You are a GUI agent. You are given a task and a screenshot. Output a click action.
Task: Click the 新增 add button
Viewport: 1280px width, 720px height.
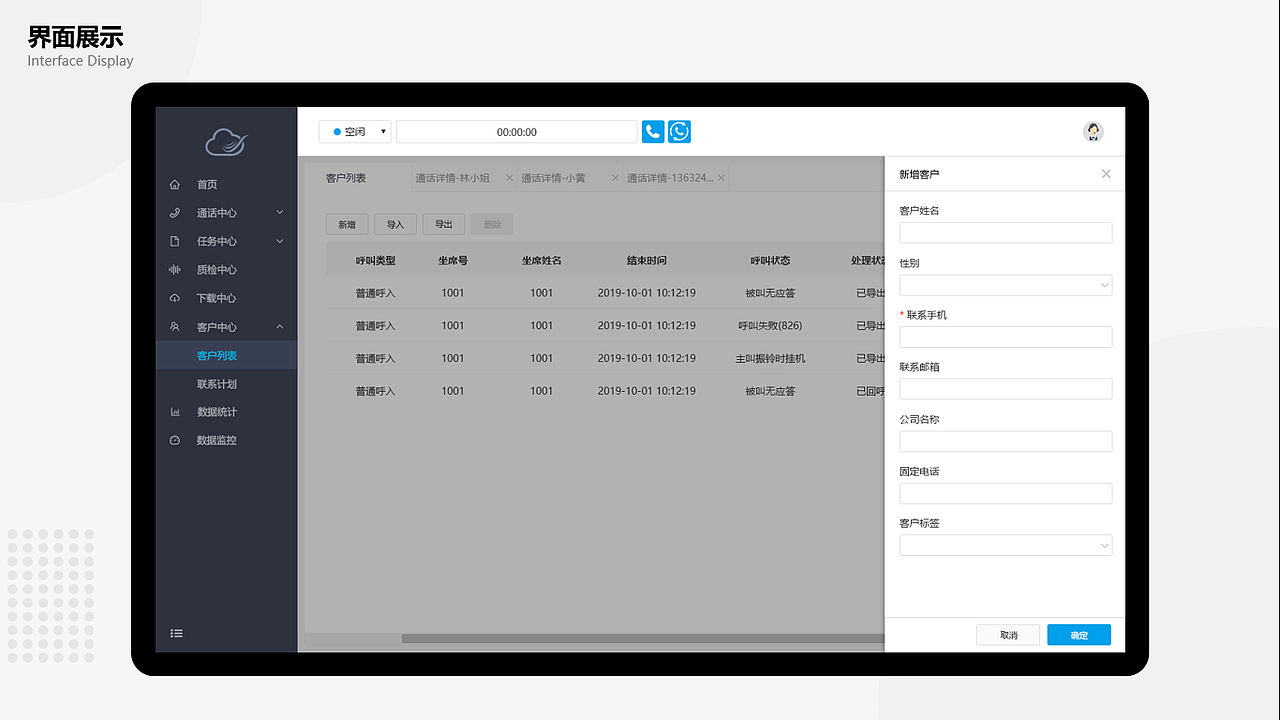click(x=346, y=224)
